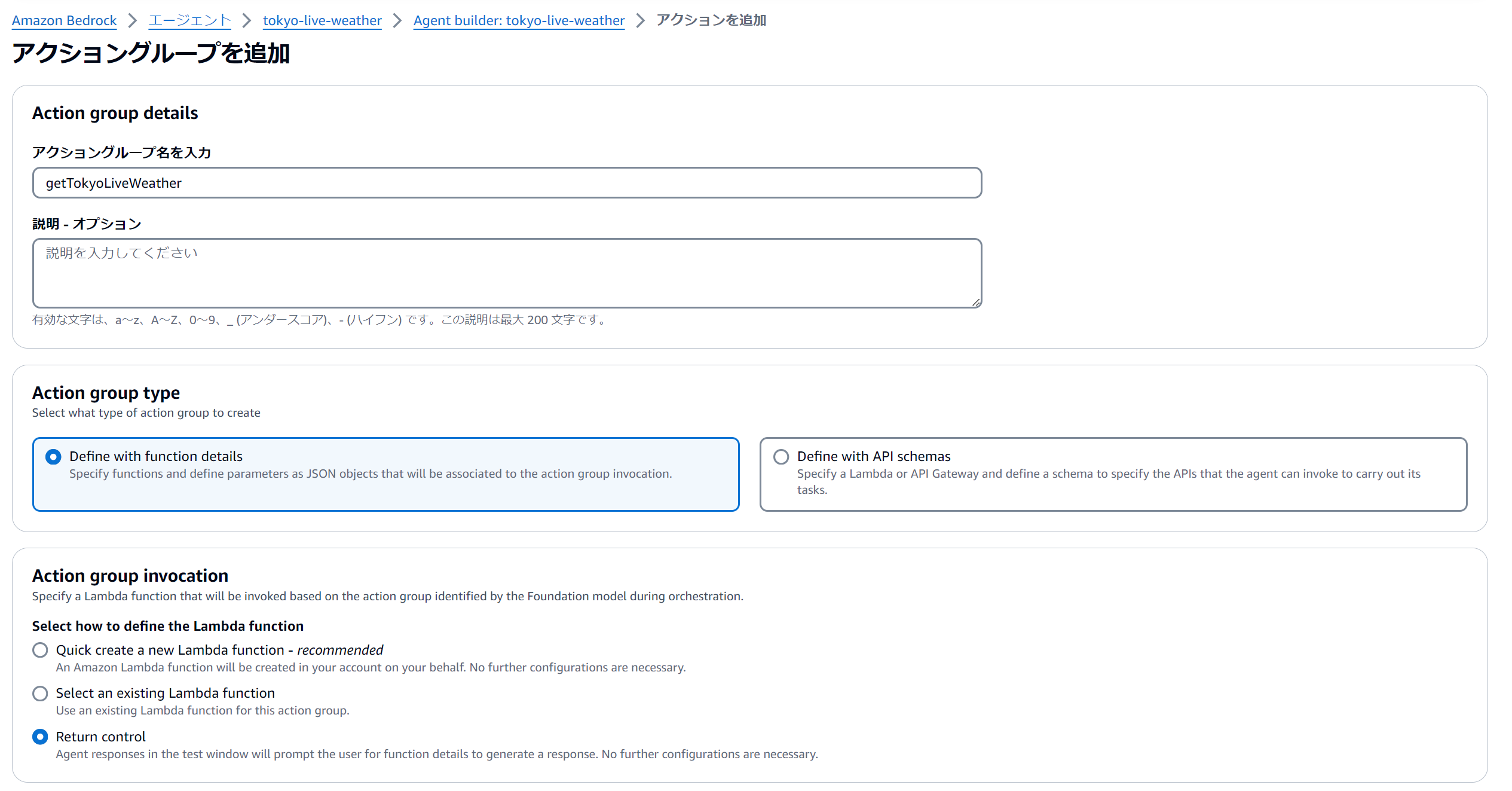The width and height of the screenshot is (1512, 791).
Task: Click chevron after エージェント breadcrumb
Action: click(247, 20)
